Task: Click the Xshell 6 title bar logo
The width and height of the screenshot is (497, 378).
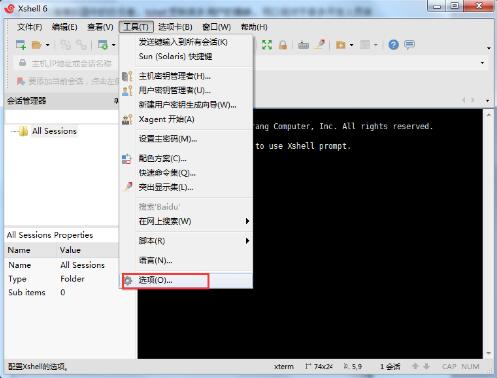Action: pyautogui.click(x=9, y=8)
